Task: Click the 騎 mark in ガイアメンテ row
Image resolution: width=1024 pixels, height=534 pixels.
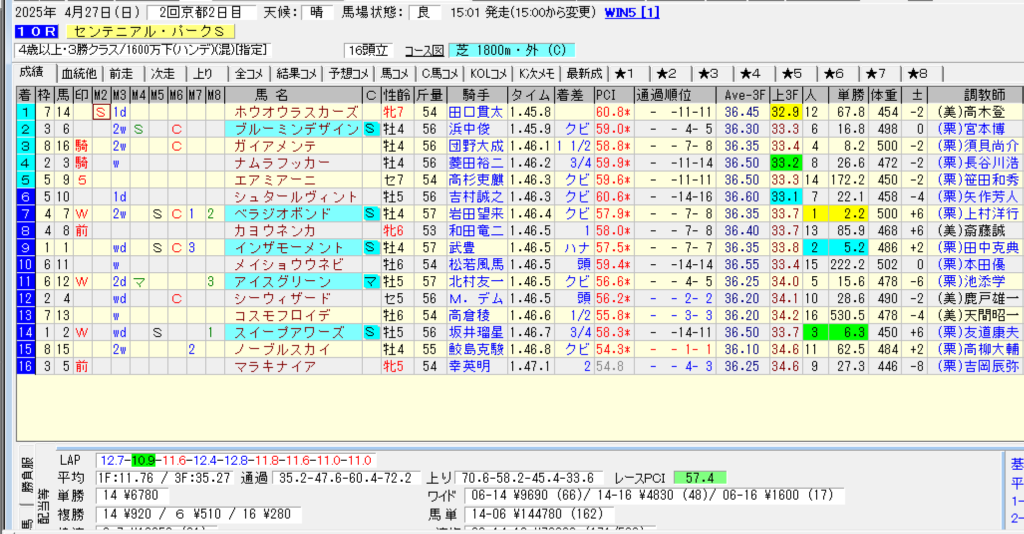Action: [x=81, y=146]
